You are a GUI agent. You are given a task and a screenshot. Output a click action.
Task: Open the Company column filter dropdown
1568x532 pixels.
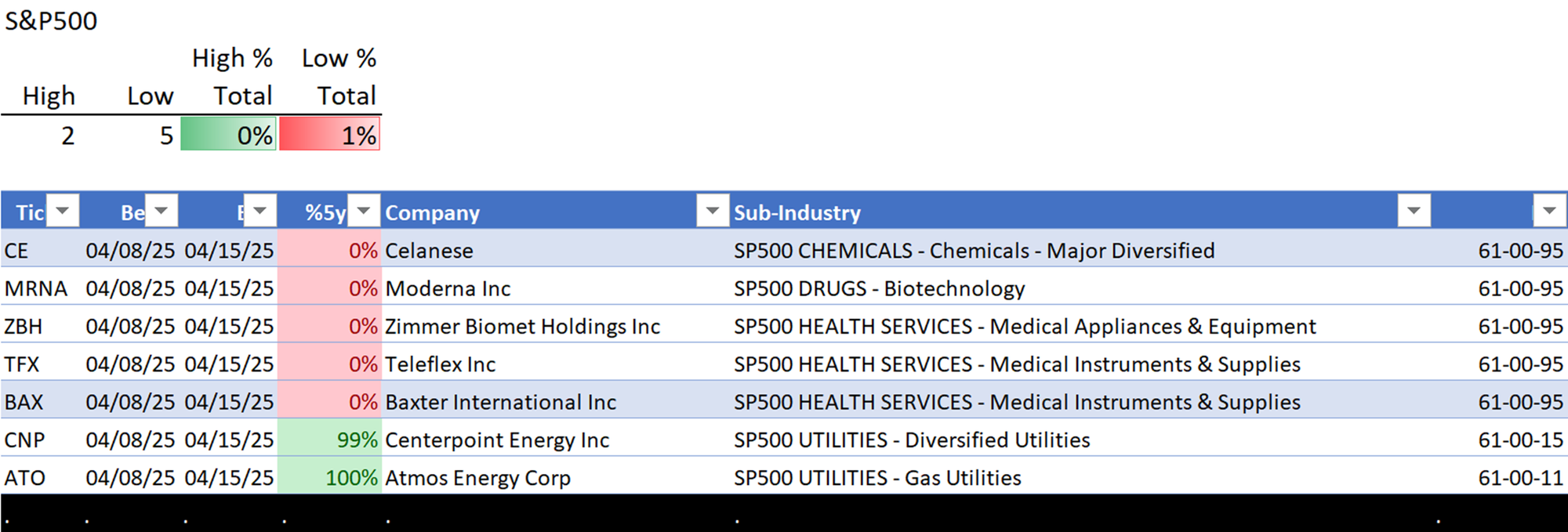coord(713,211)
